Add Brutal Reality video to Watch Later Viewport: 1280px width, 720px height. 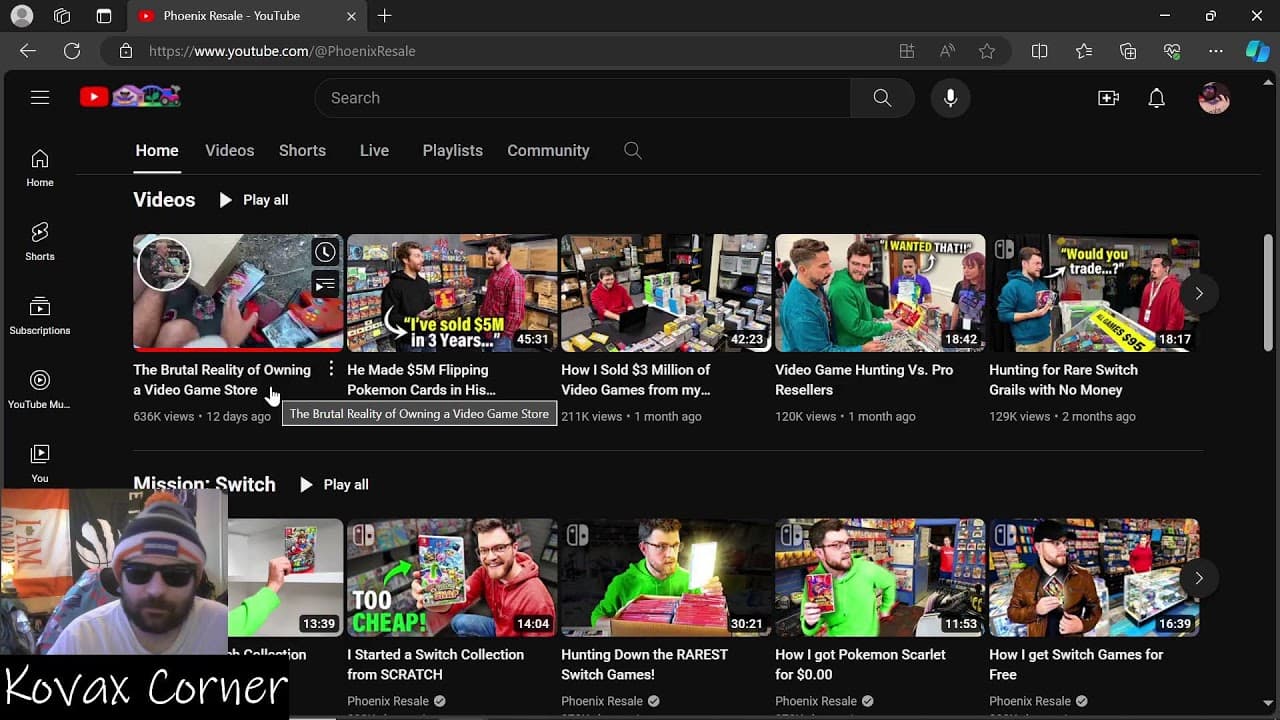(x=325, y=252)
